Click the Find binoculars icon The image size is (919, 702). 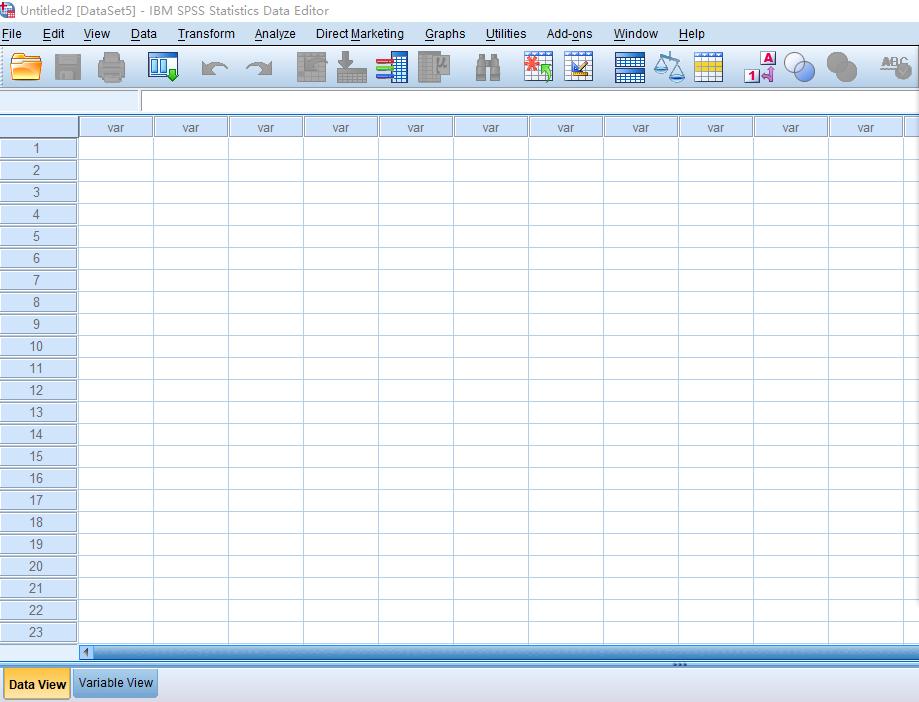[487, 68]
